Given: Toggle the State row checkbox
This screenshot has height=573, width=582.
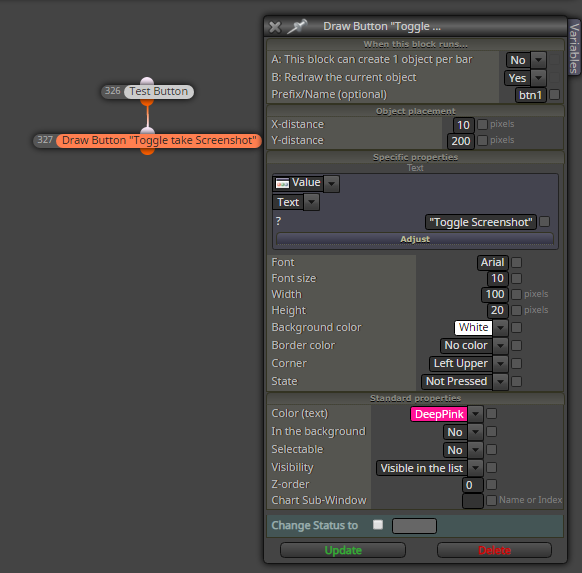Looking at the screenshot, I should tap(516, 382).
